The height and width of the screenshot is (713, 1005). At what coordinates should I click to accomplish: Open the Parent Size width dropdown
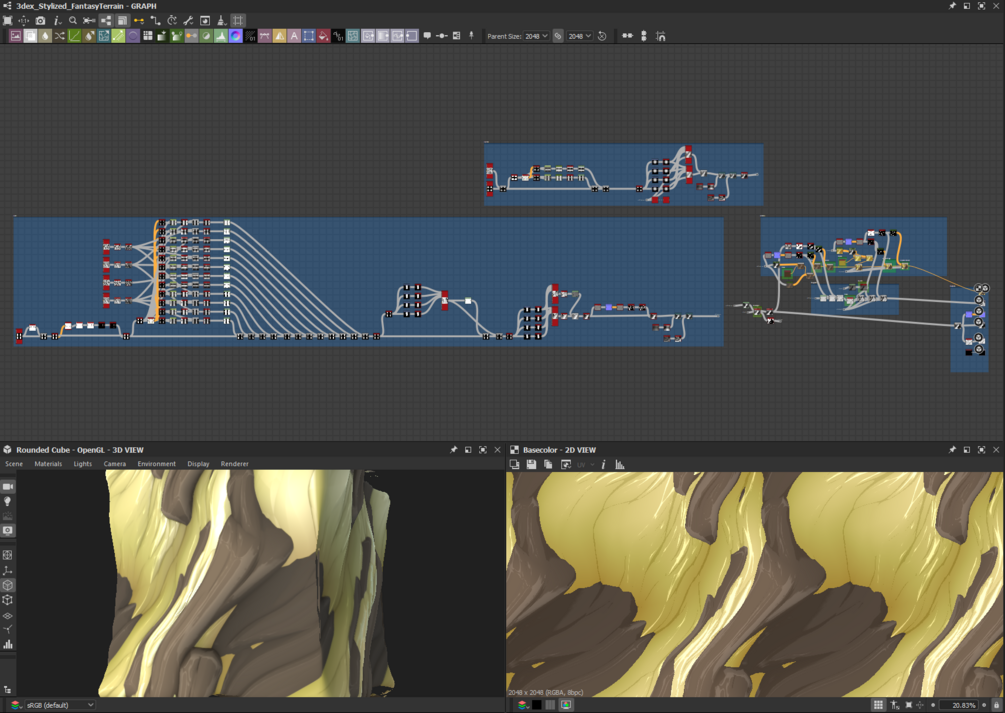click(536, 36)
